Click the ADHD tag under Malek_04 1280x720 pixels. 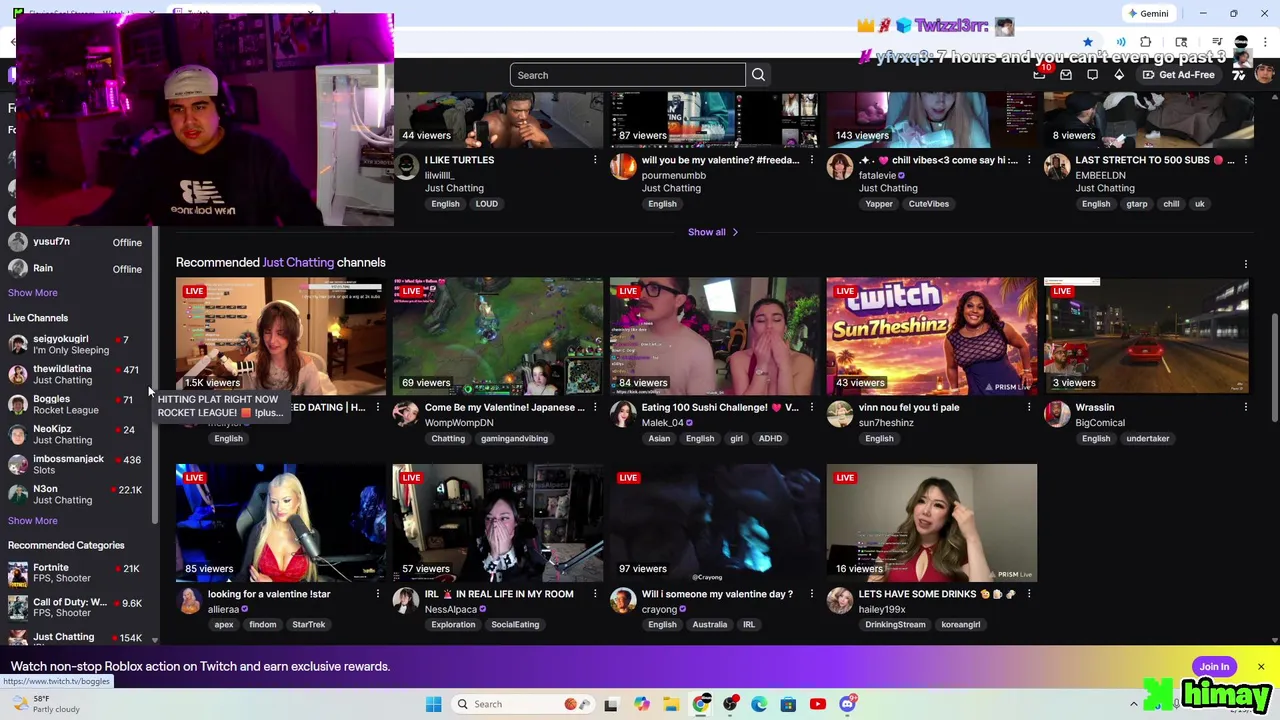point(770,439)
